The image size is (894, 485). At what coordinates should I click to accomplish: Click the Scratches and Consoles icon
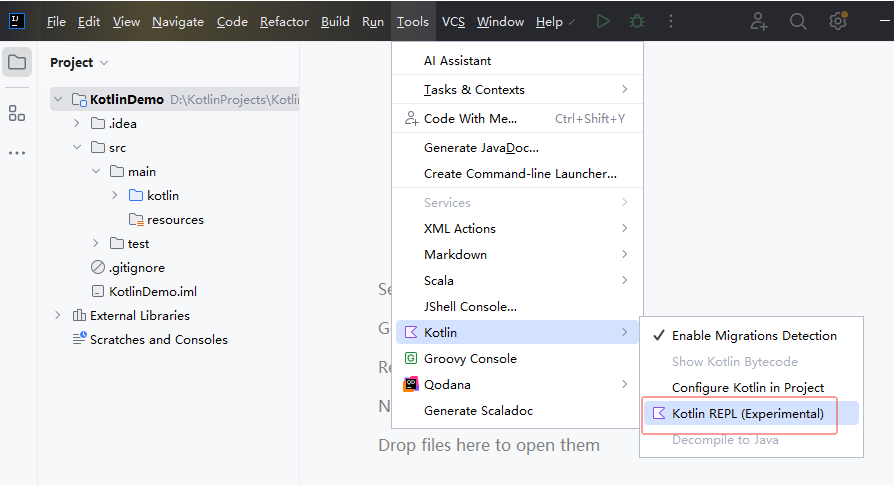click(x=79, y=339)
